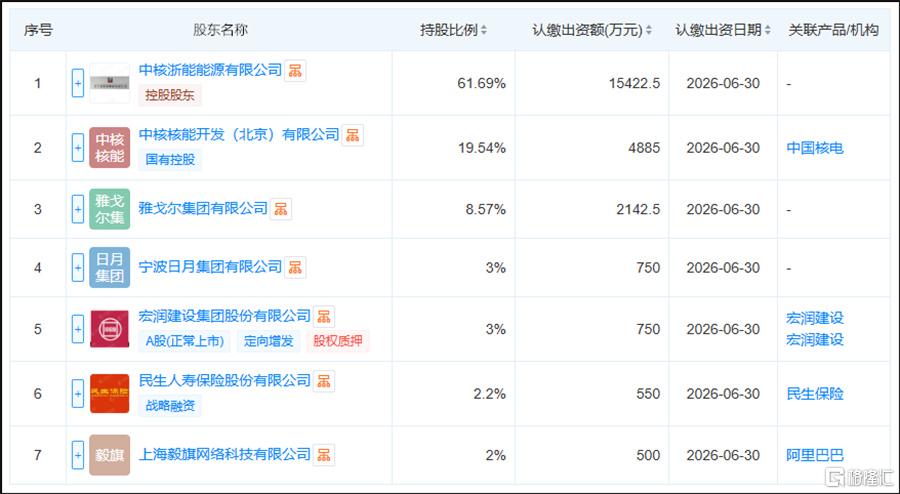Click the 定向增发 tag

pyautogui.click(x=268, y=341)
